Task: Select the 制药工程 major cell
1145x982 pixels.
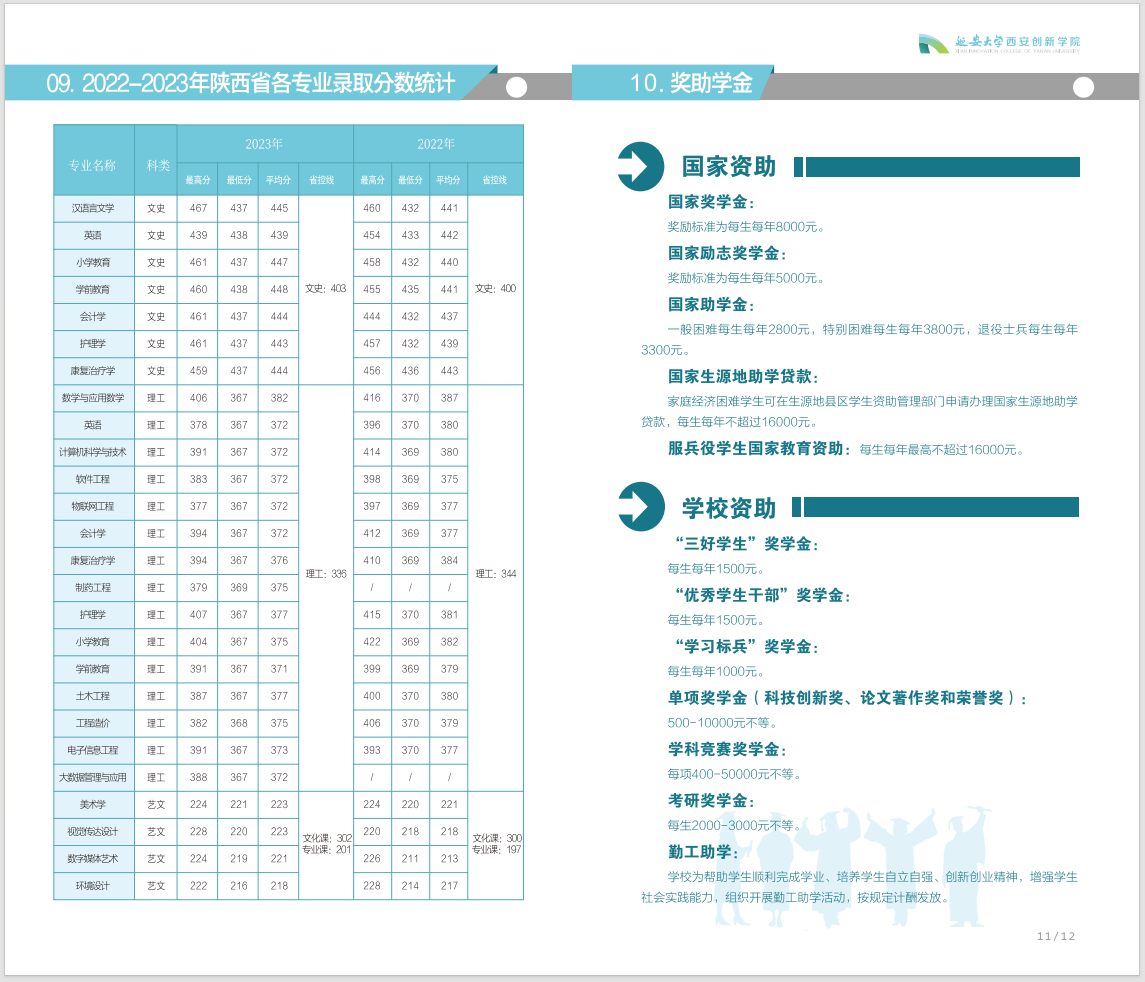Action: [x=93, y=588]
